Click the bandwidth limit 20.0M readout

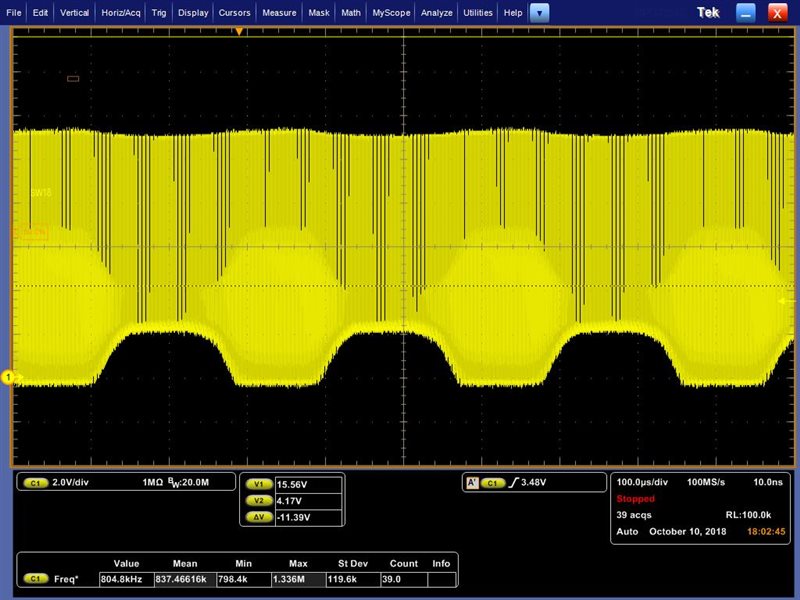(x=188, y=483)
